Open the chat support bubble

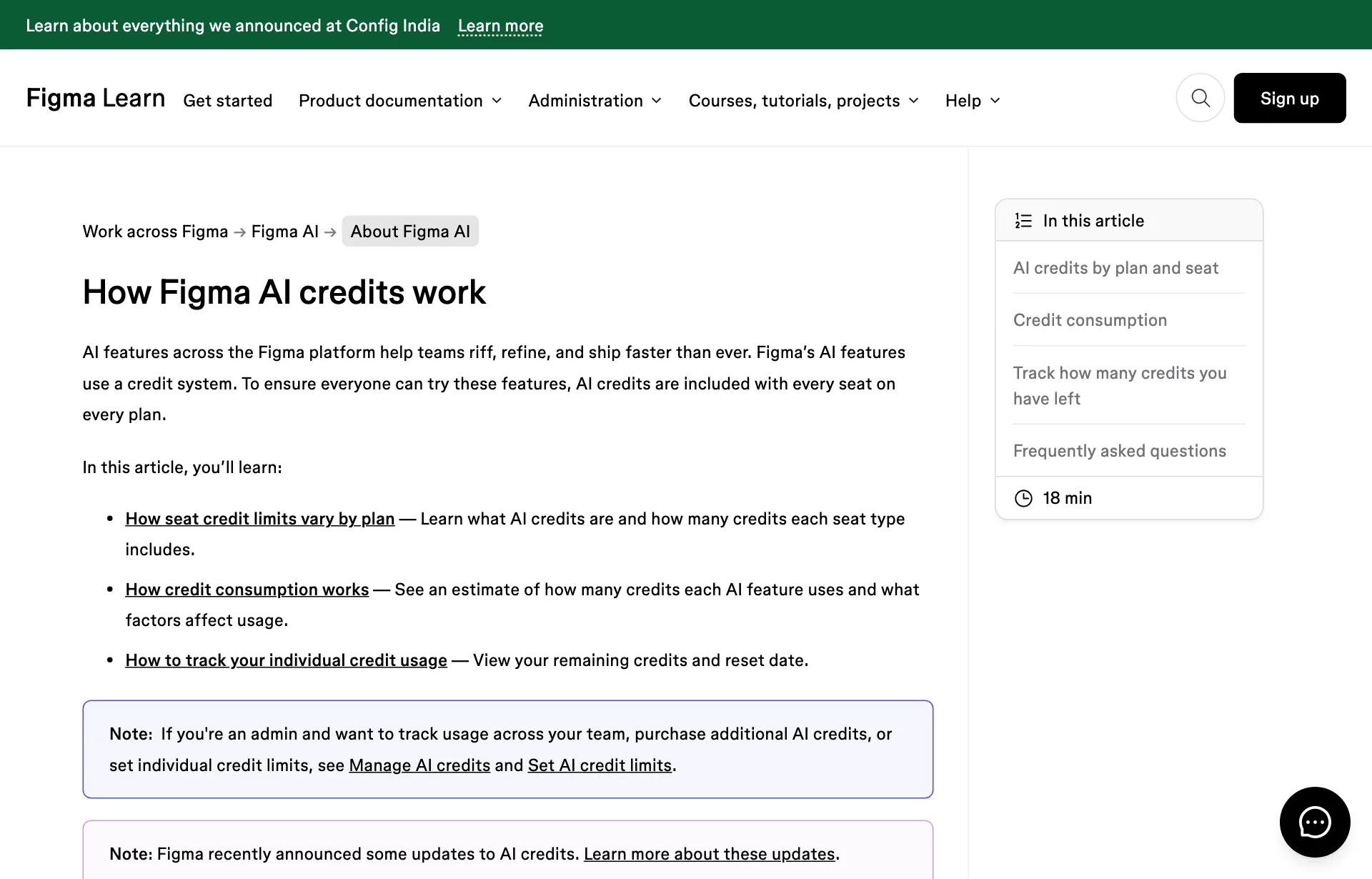1315,822
